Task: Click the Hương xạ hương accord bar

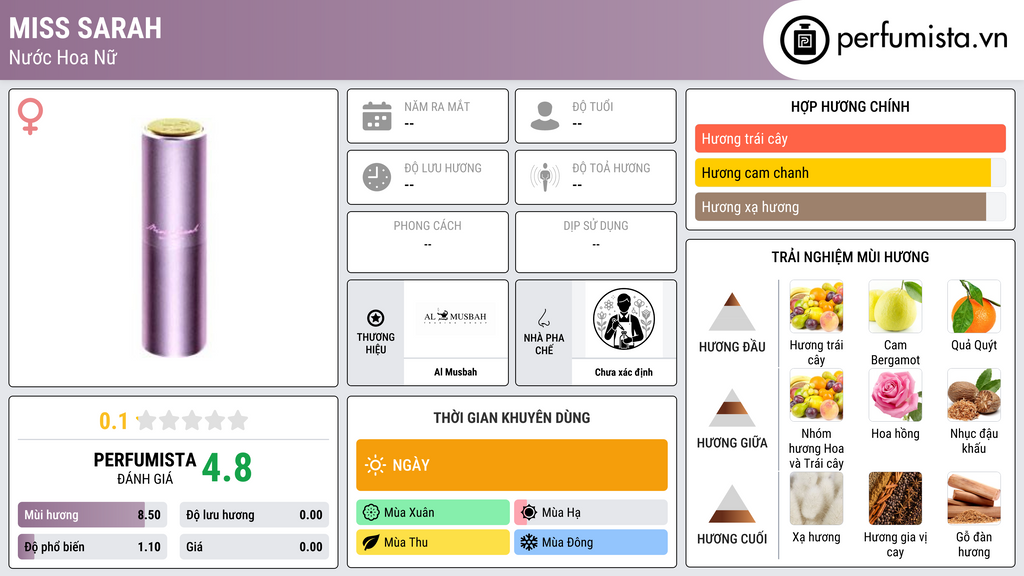Action: pyautogui.click(x=850, y=207)
